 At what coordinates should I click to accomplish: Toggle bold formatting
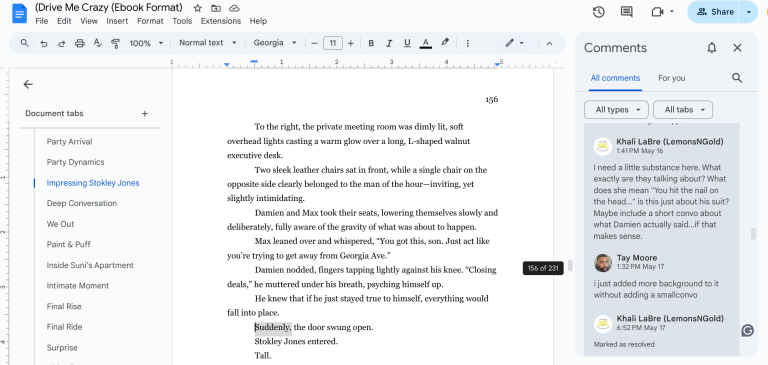(371, 43)
